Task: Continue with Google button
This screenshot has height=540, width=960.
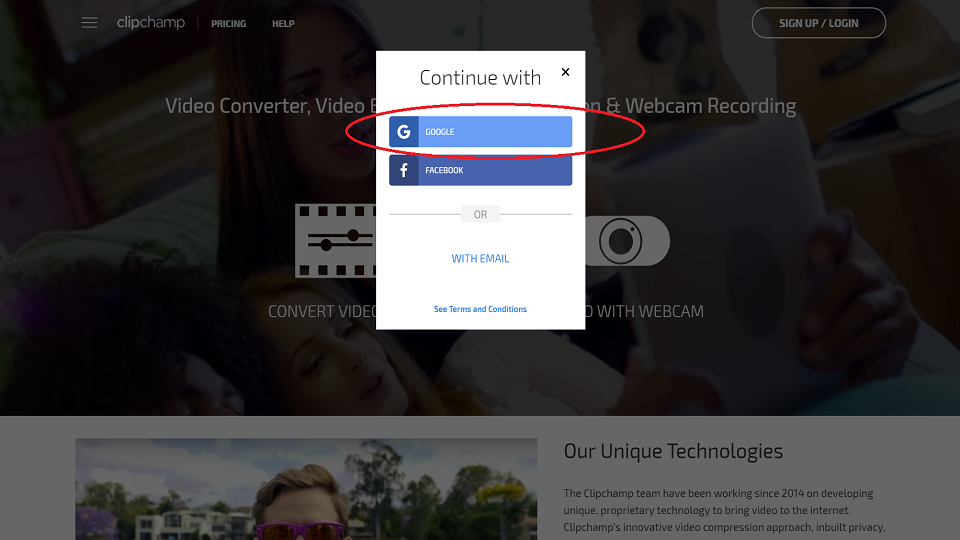Action: pyautogui.click(x=481, y=132)
